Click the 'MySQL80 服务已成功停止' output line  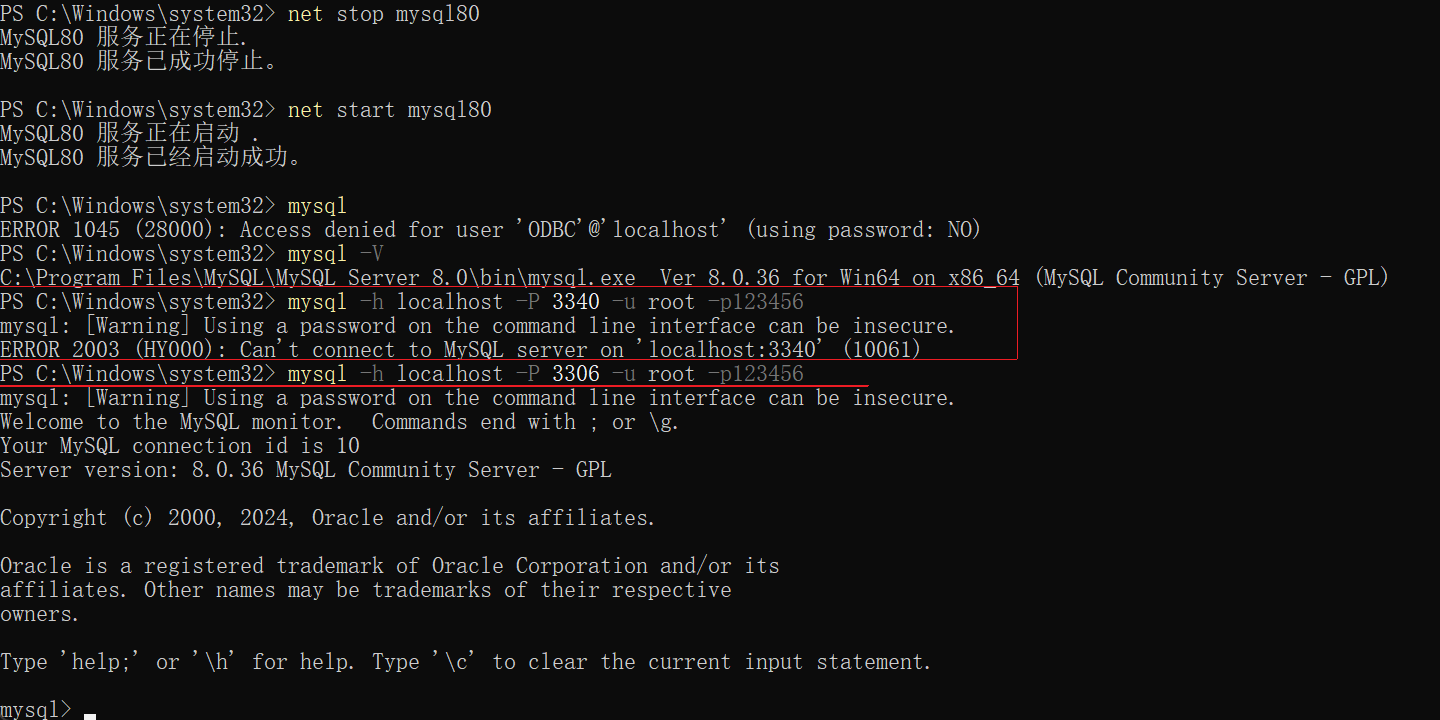(x=139, y=62)
